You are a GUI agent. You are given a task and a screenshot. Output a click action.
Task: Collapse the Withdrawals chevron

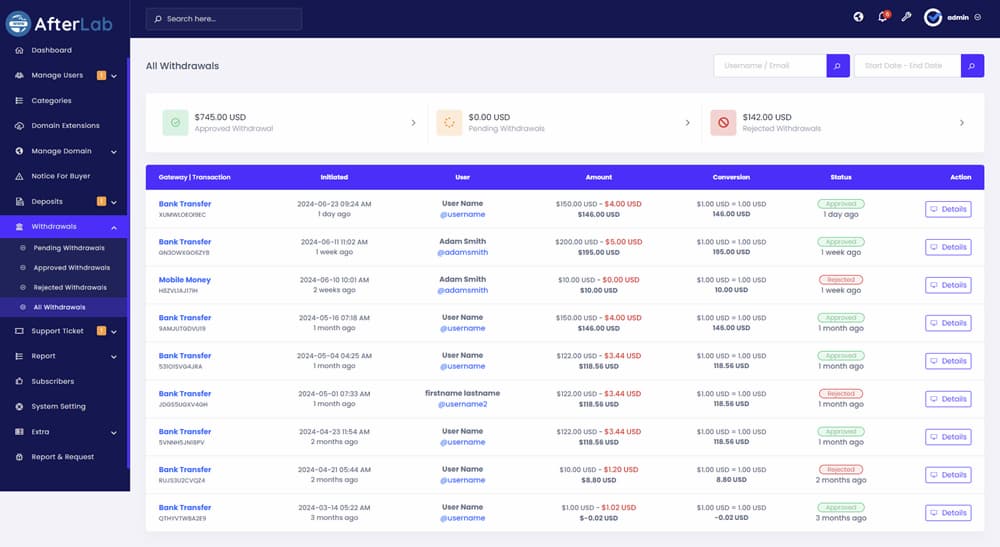pyautogui.click(x=114, y=227)
